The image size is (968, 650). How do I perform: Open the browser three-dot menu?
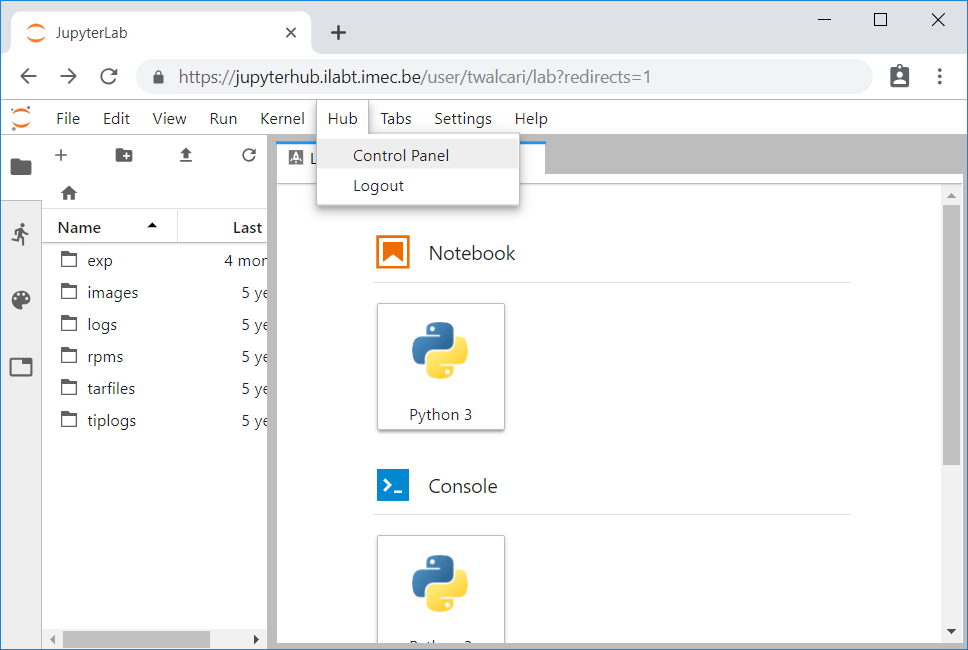940,77
